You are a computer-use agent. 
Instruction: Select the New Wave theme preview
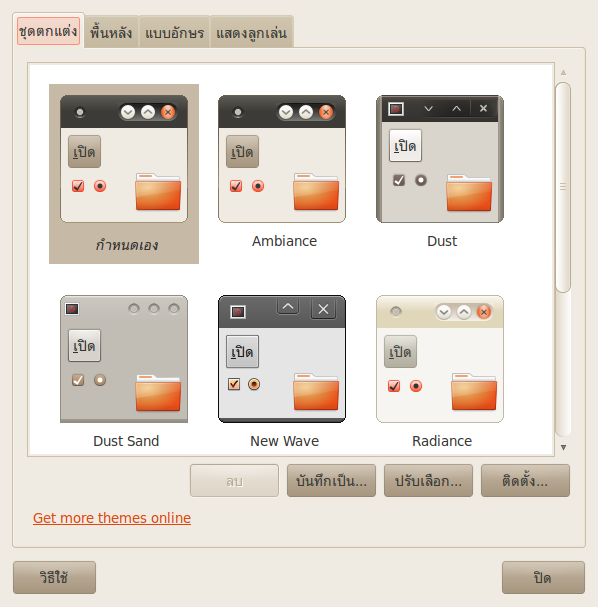point(282,359)
